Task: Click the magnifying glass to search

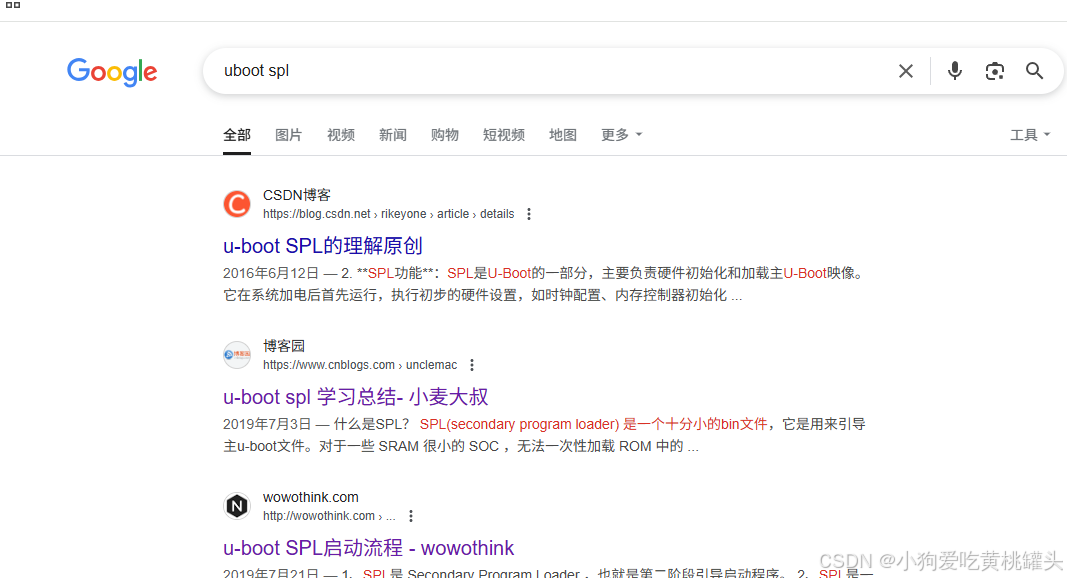Action: point(1034,70)
